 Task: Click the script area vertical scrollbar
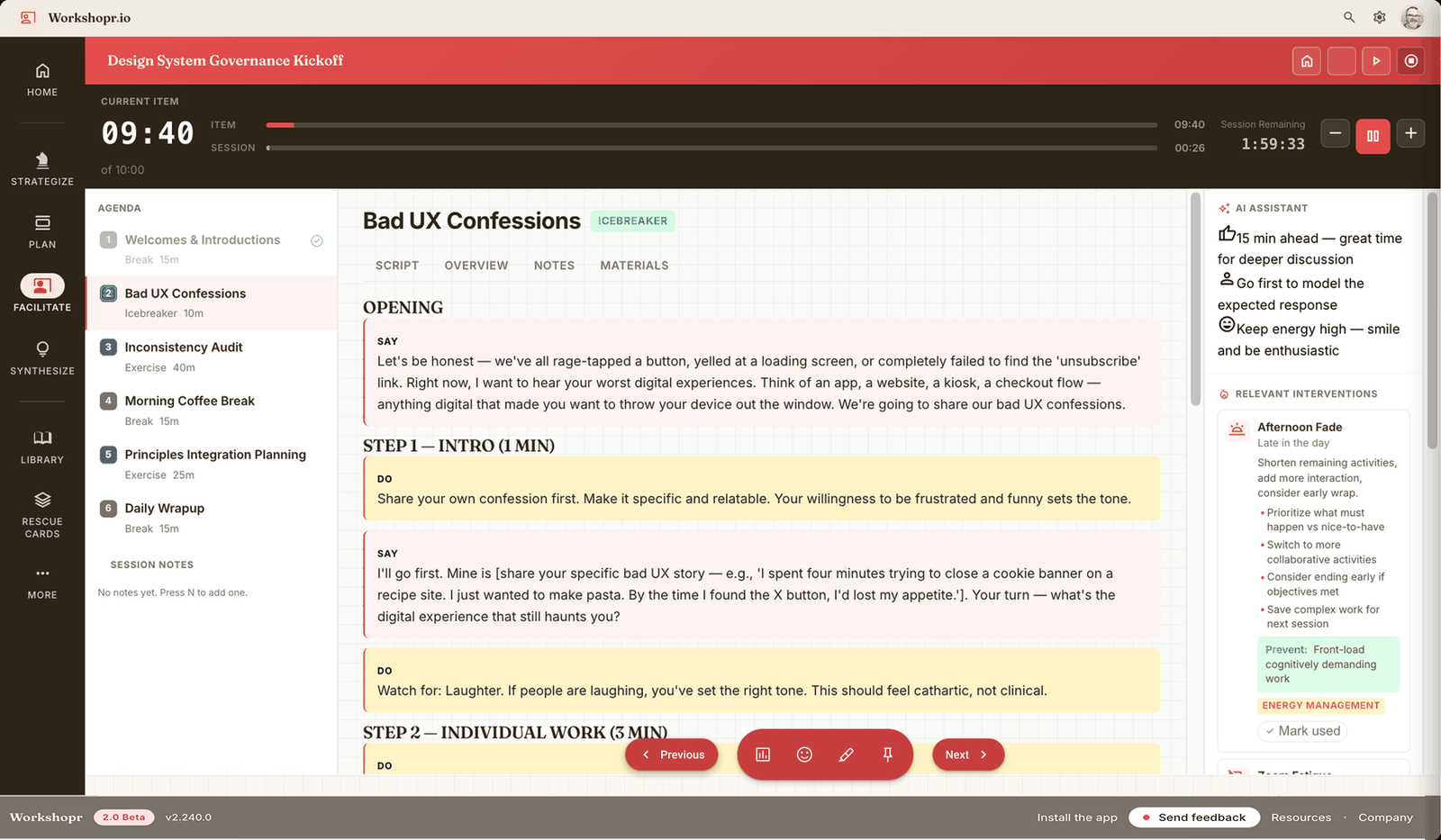tap(1196, 299)
